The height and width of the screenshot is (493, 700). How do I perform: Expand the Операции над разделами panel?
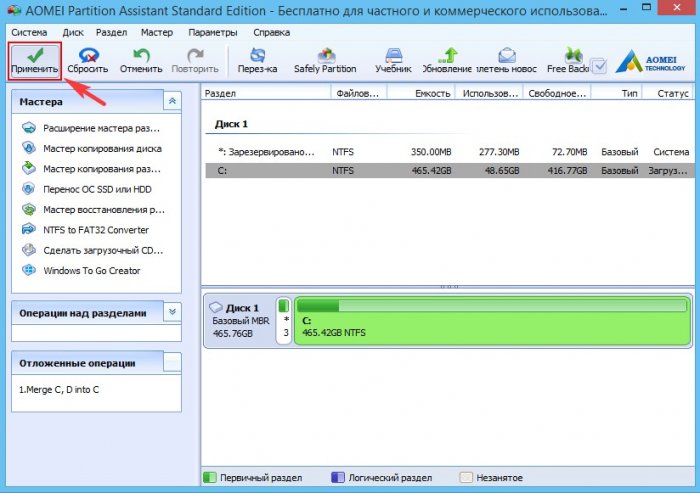pos(172,312)
